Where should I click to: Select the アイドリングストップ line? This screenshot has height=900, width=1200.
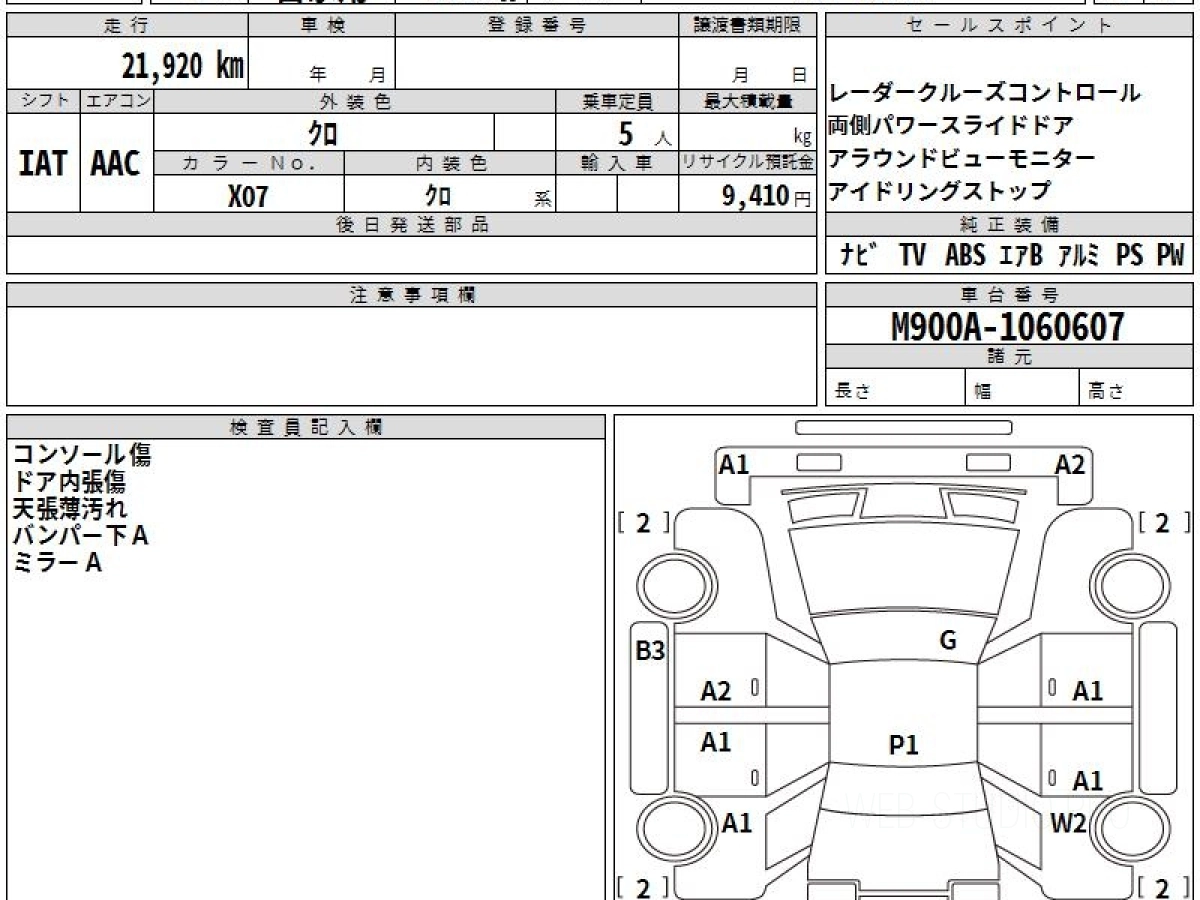point(939,190)
